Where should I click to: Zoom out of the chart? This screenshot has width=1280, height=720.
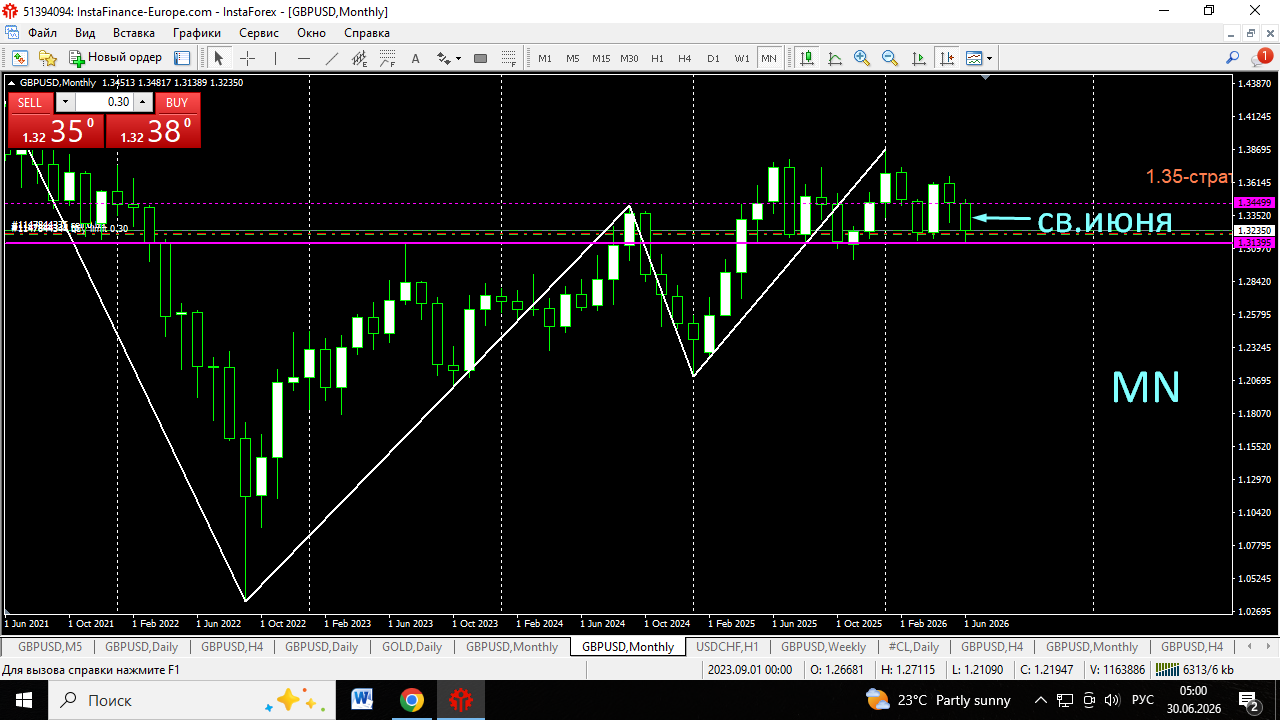click(890, 58)
